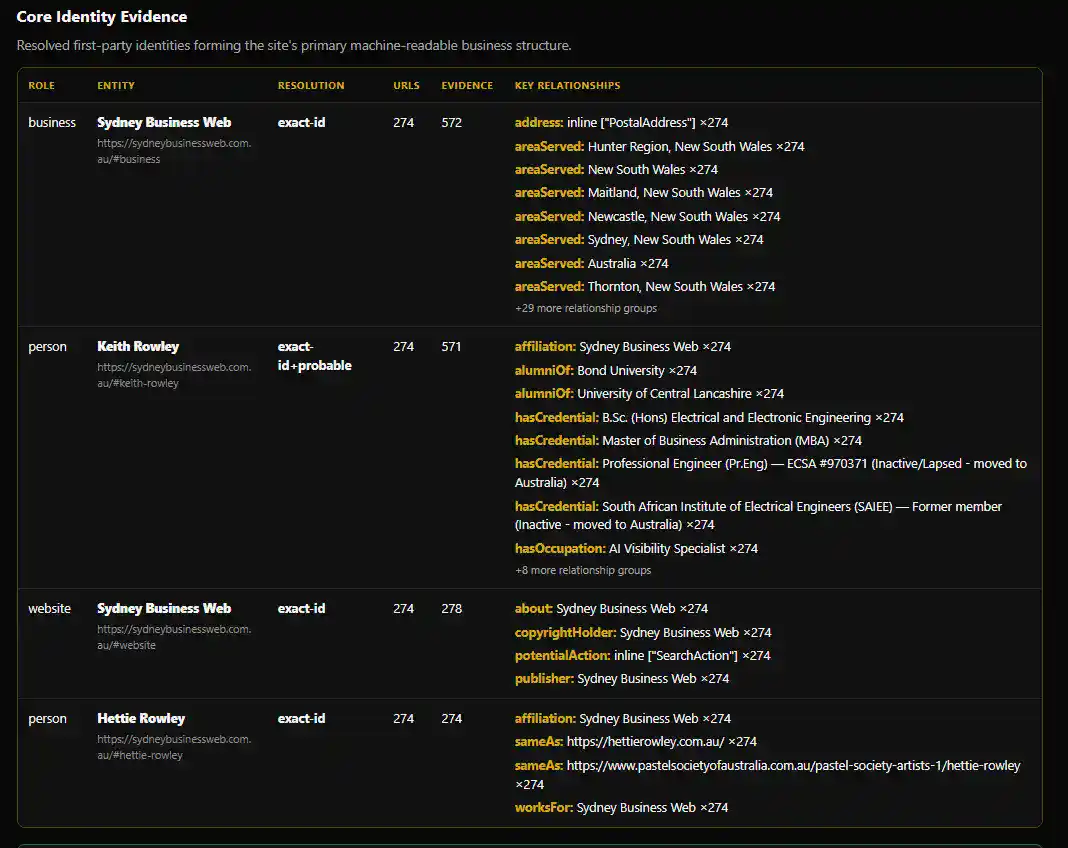Click the website role cell
Viewport: 1068px width, 848px height.
[49, 609]
